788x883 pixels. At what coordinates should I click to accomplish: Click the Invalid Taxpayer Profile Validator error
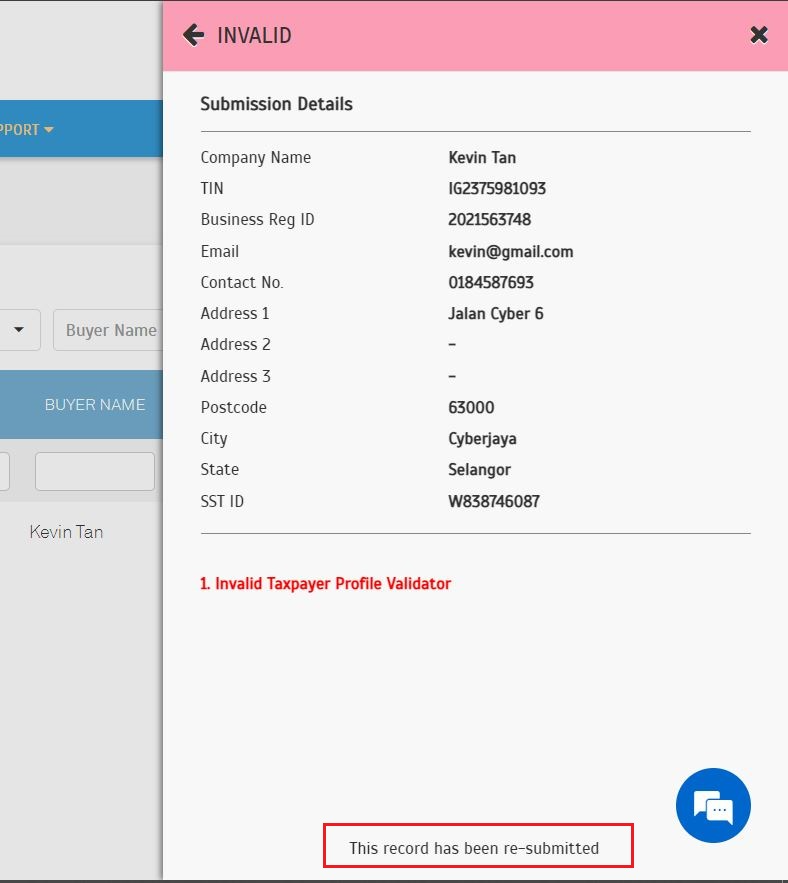(x=325, y=583)
